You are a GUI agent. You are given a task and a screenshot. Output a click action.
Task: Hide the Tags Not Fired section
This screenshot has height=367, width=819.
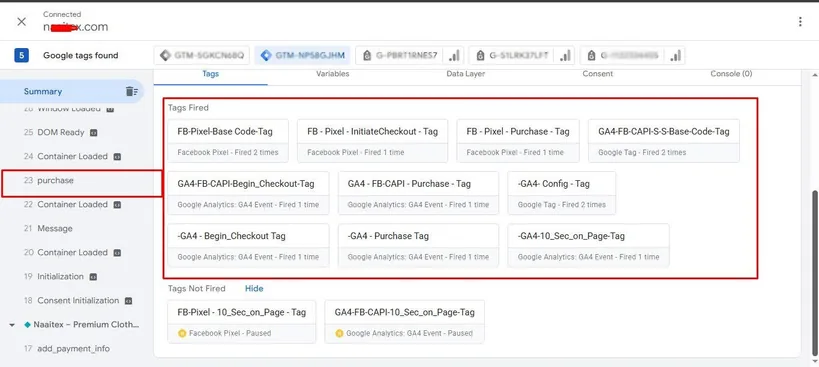(x=254, y=288)
